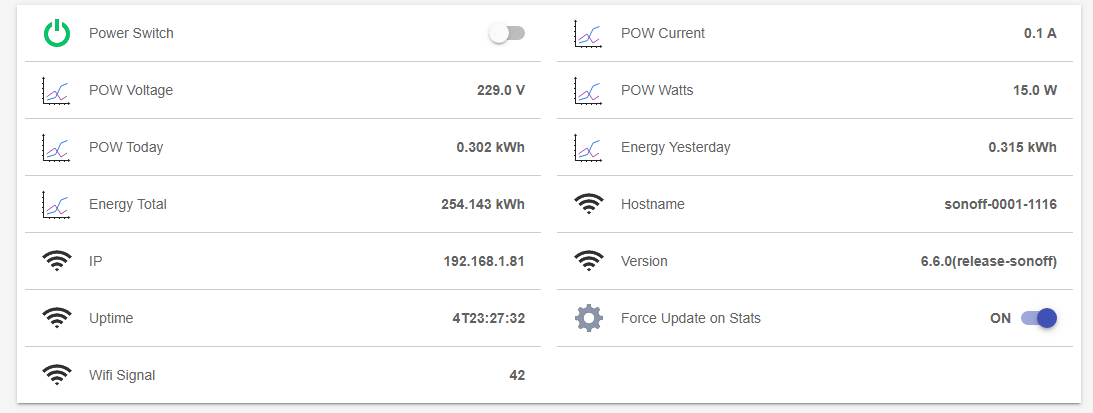The image size is (1093, 413).
Task: Disable the Force Update on Stats toggle
Action: (1039, 318)
